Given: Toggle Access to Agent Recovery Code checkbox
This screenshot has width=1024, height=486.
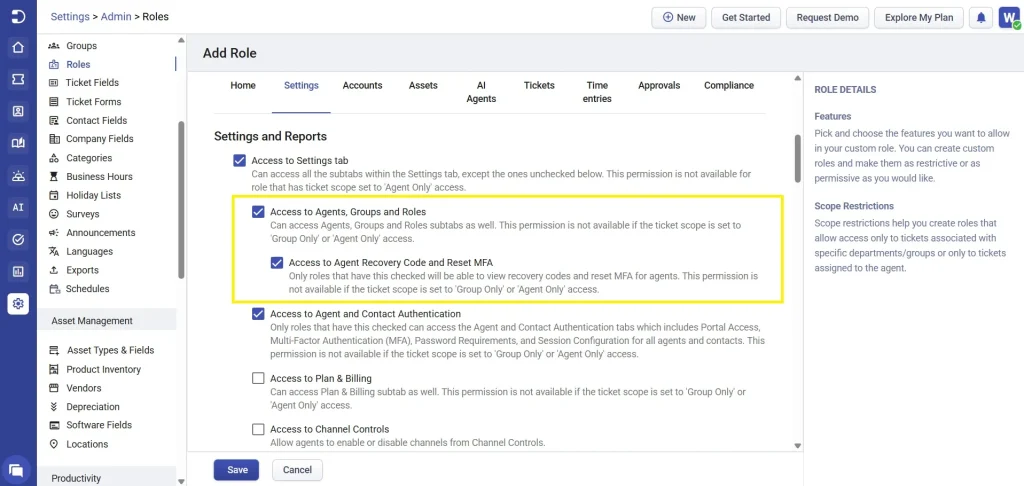Looking at the screenshot, I should (277, 263).
